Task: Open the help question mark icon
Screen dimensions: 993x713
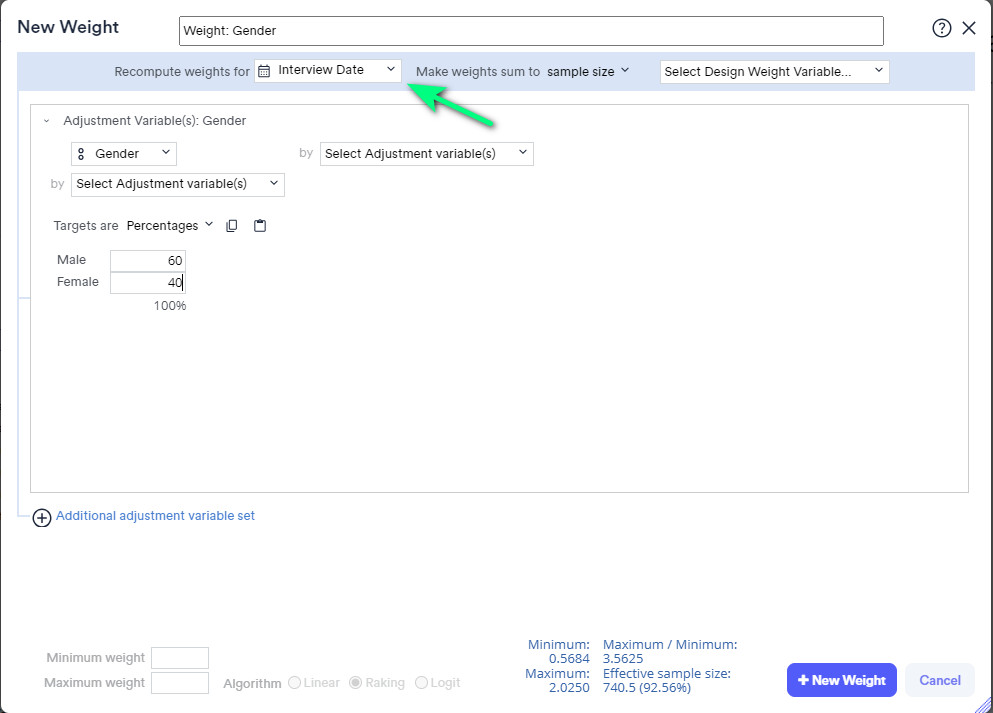Action: [941, 28]
